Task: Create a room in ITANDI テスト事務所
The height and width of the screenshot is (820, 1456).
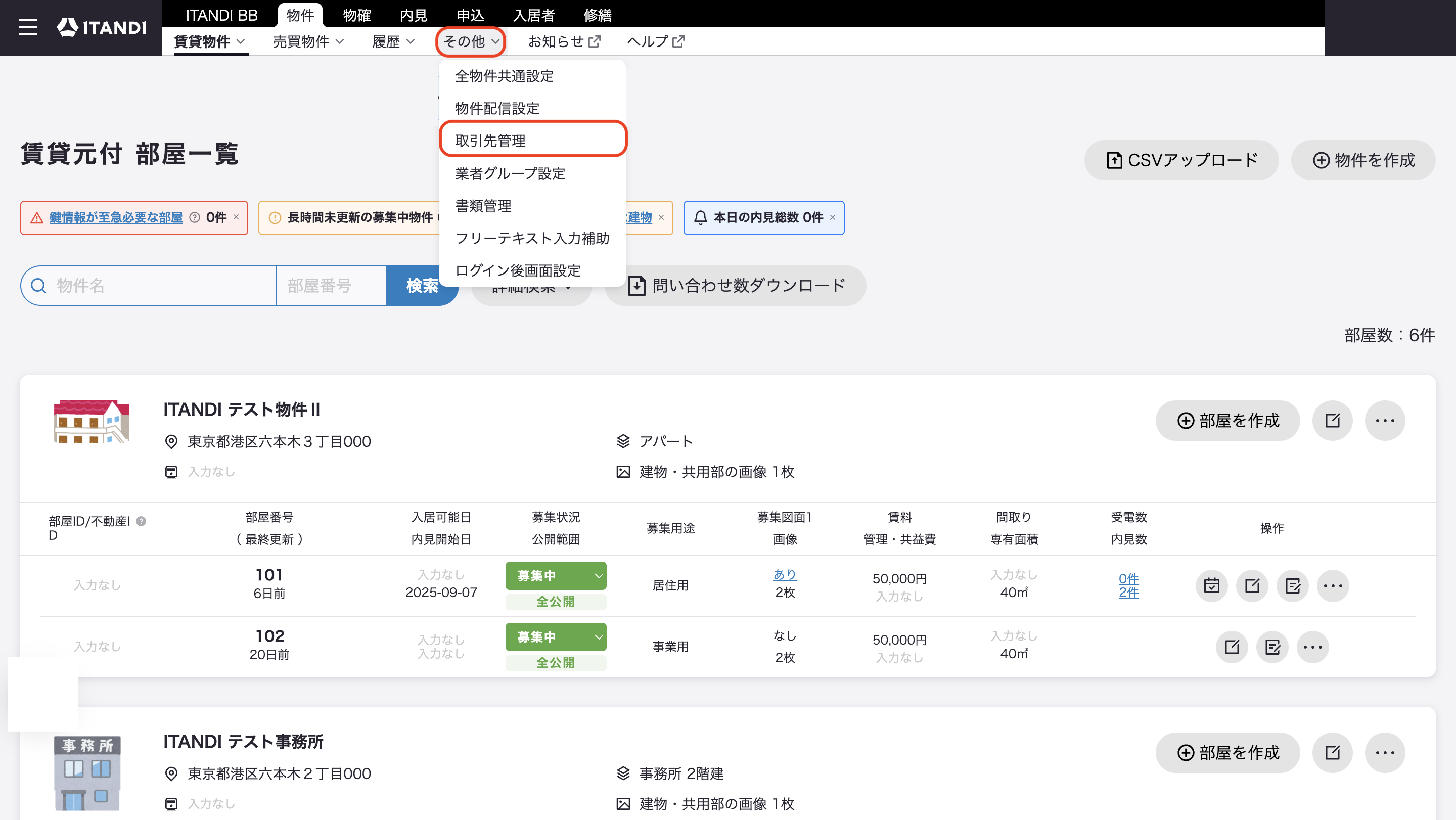Action: click(1227, 753)
